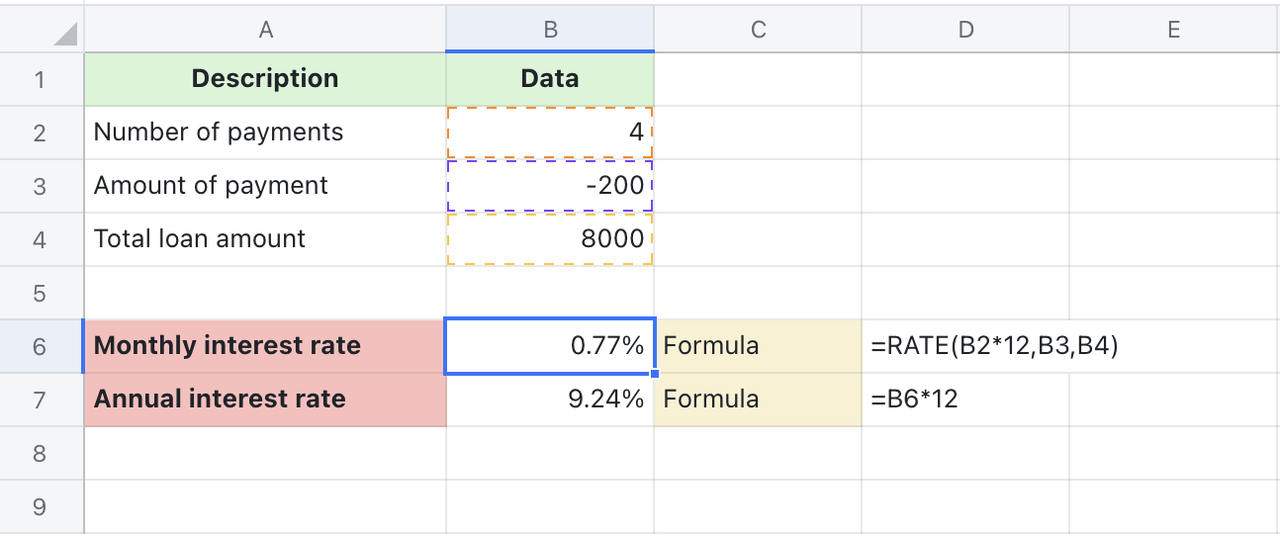
Task: Click the Monthly interest rate label cell
Action: coord(265,346)
